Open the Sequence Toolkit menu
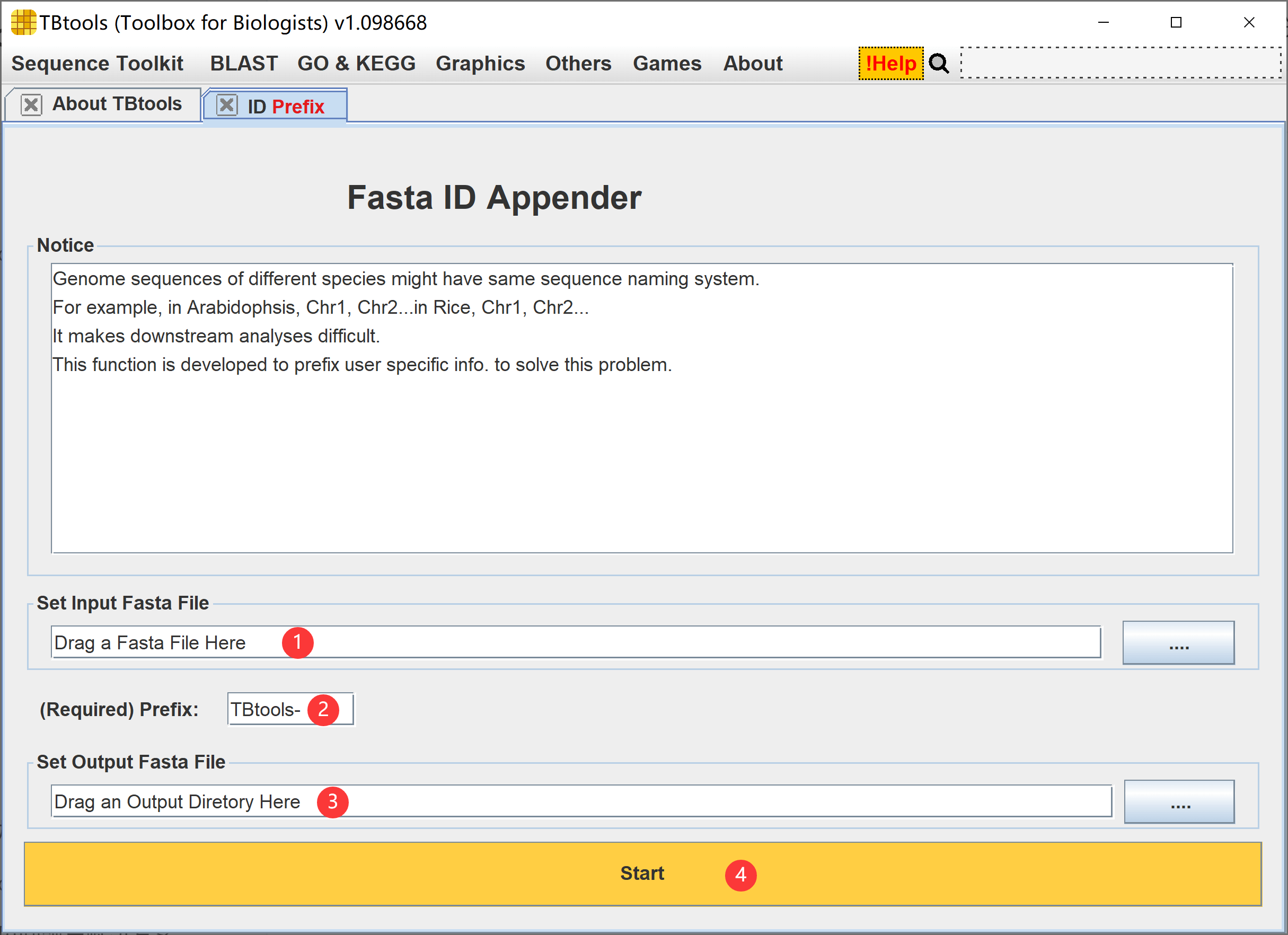 (97, 64)
